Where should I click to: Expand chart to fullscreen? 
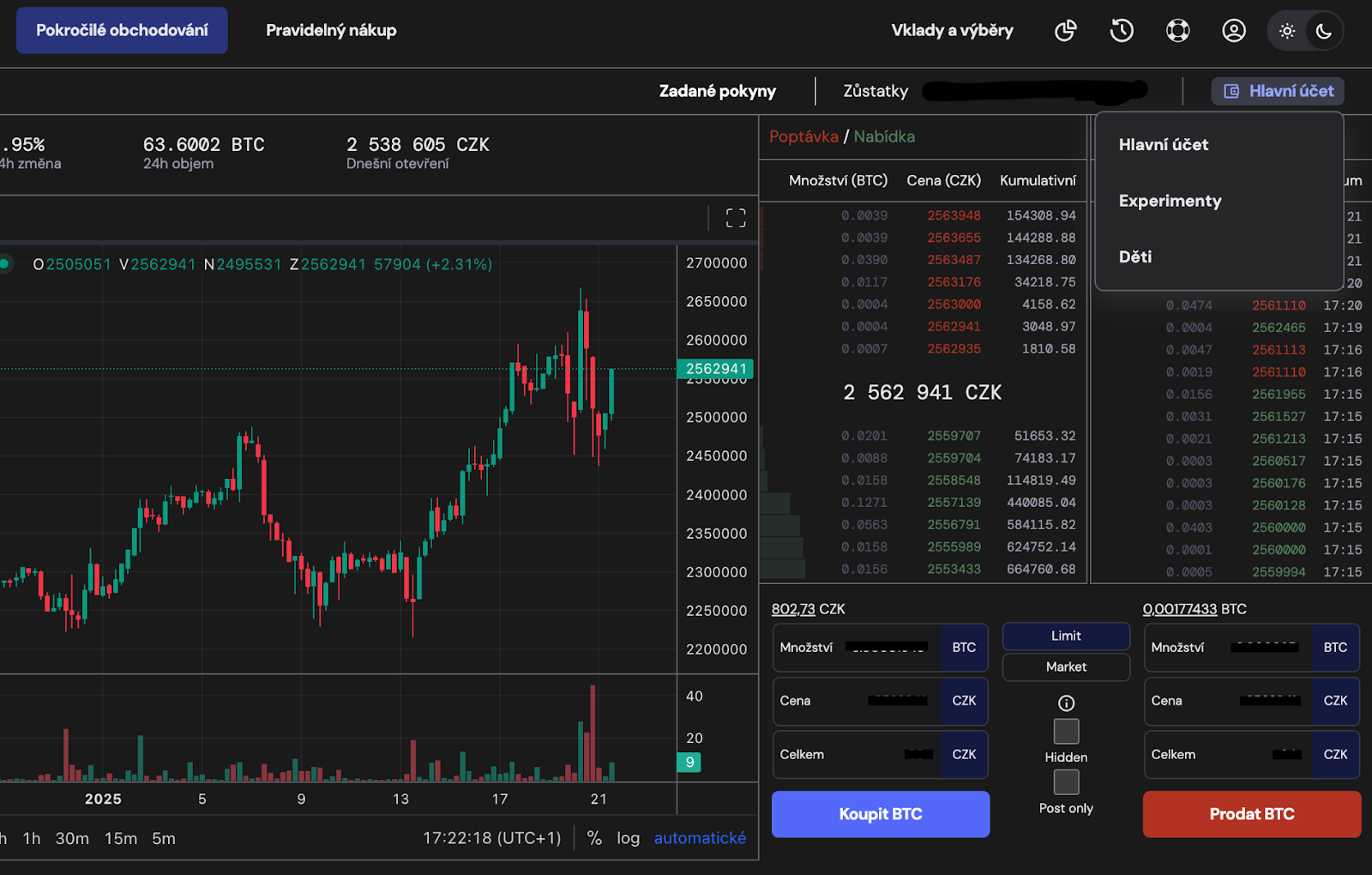point(736,218)
